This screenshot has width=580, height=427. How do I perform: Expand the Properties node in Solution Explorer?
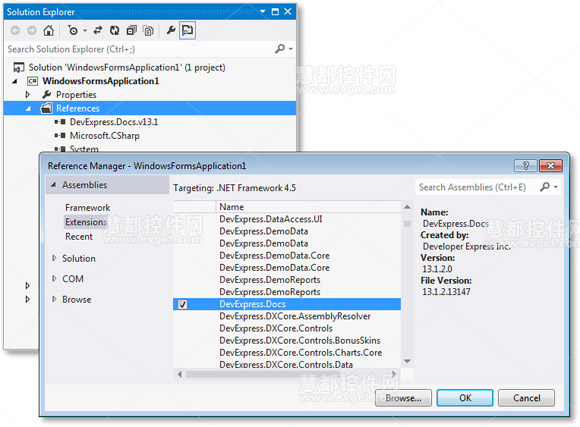pyautogui.click(x=28, y=95)
